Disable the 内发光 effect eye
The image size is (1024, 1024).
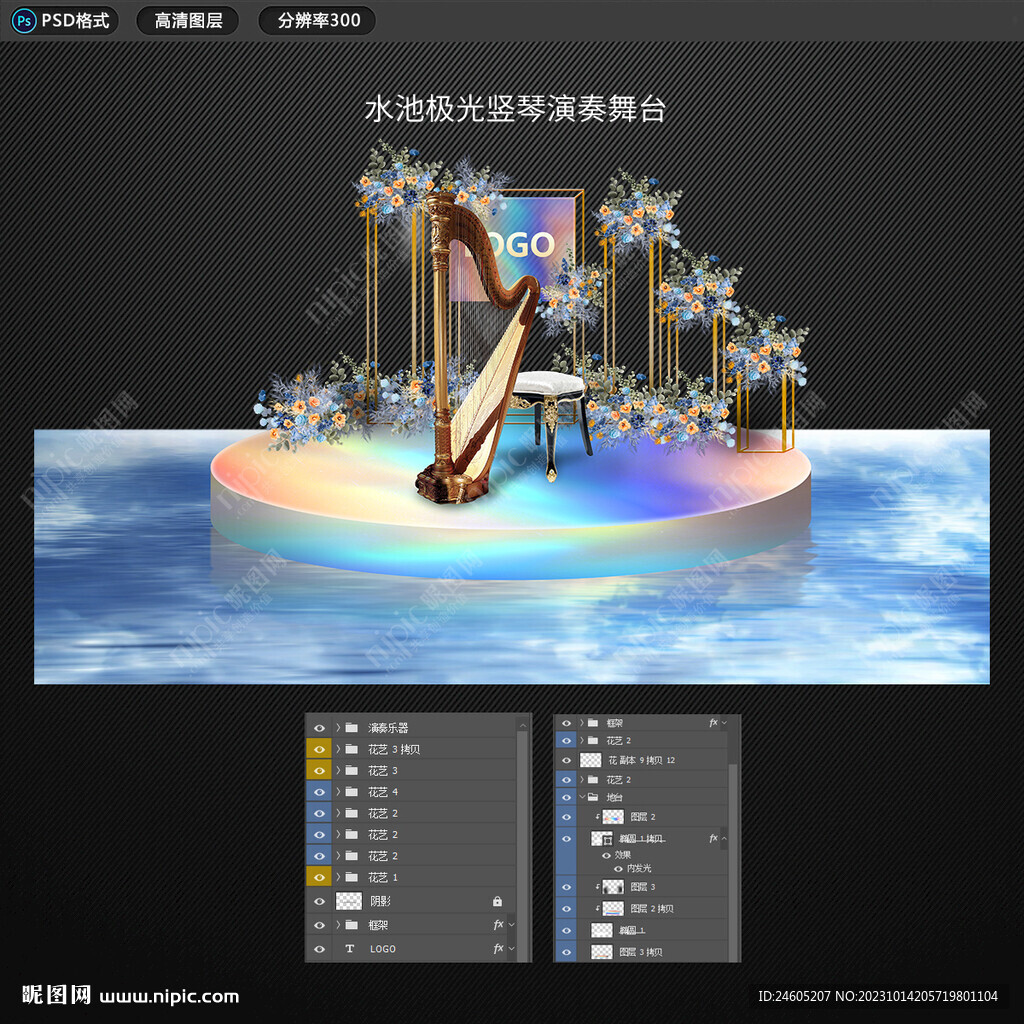coord(618,869)
